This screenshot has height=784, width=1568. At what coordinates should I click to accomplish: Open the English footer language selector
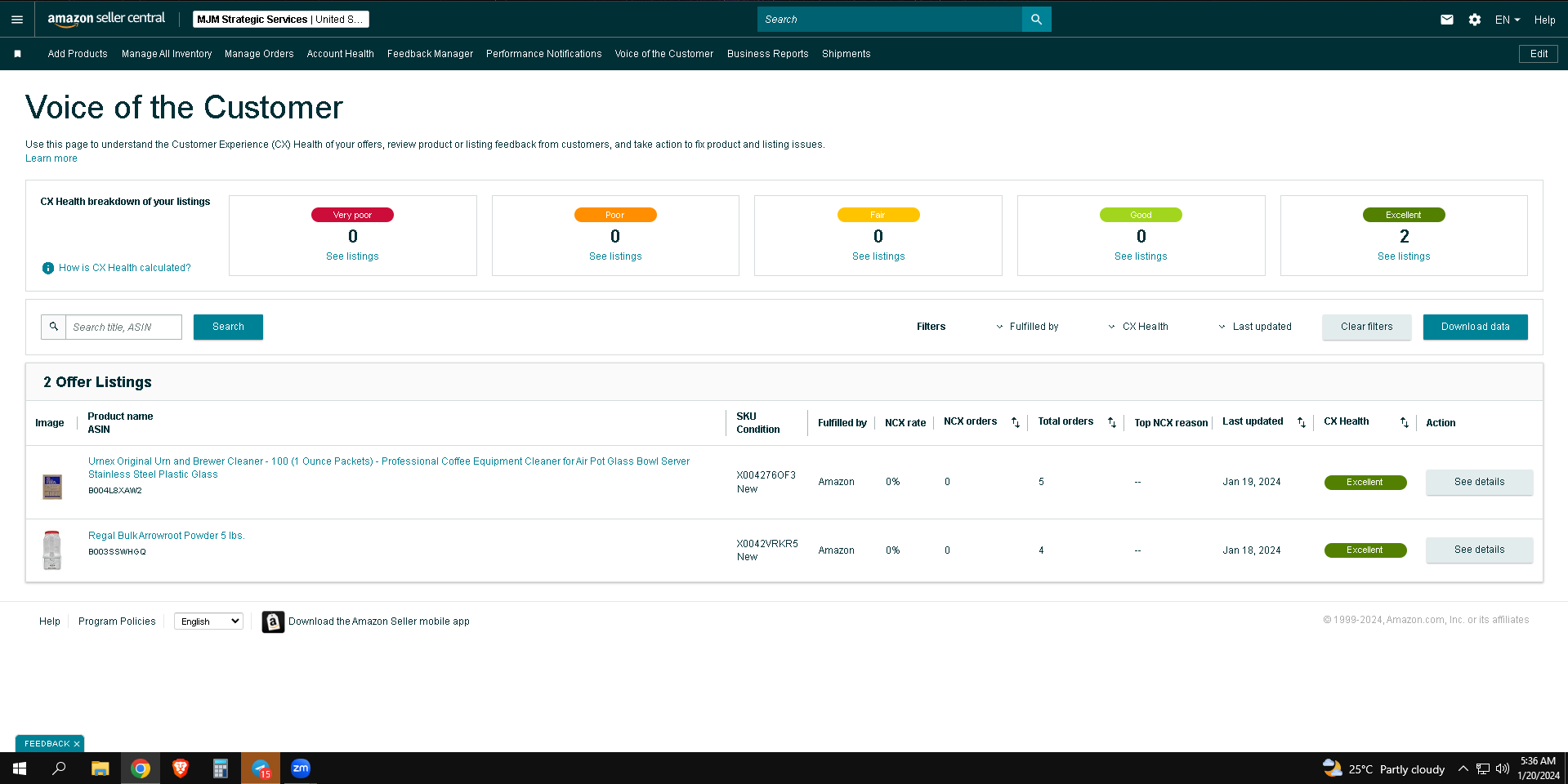coord(208,621)
